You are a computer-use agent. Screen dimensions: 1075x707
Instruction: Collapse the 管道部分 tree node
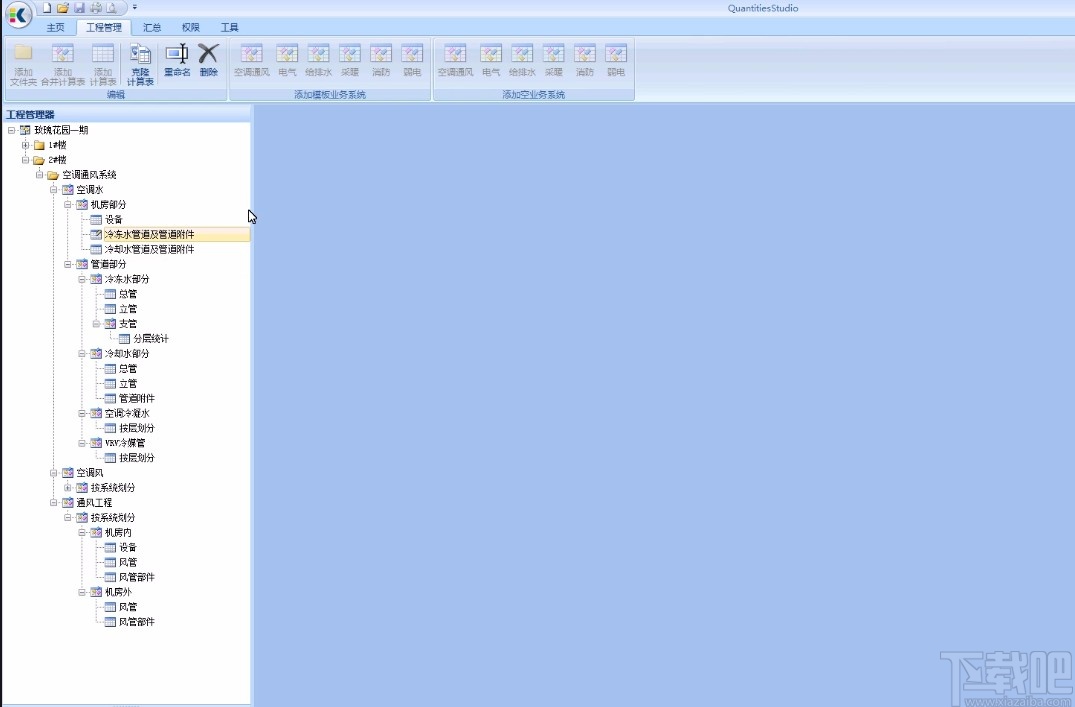(x=68, y=264)
